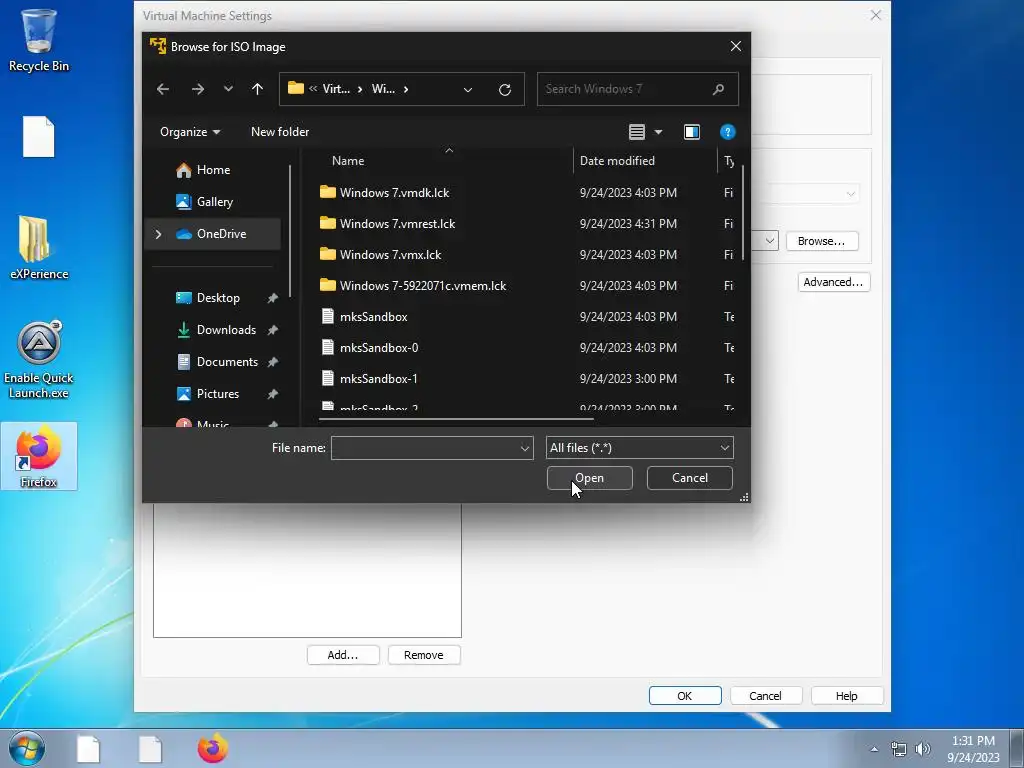Create a New folder
This screenshot has width=1024, height=768.
pyautogui.click(x=280, y=132)
